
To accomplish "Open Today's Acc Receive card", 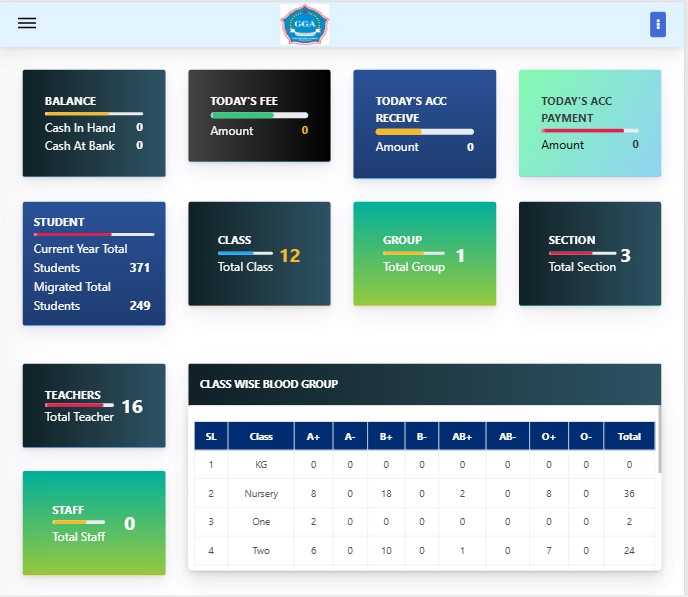I will (424, 124).
